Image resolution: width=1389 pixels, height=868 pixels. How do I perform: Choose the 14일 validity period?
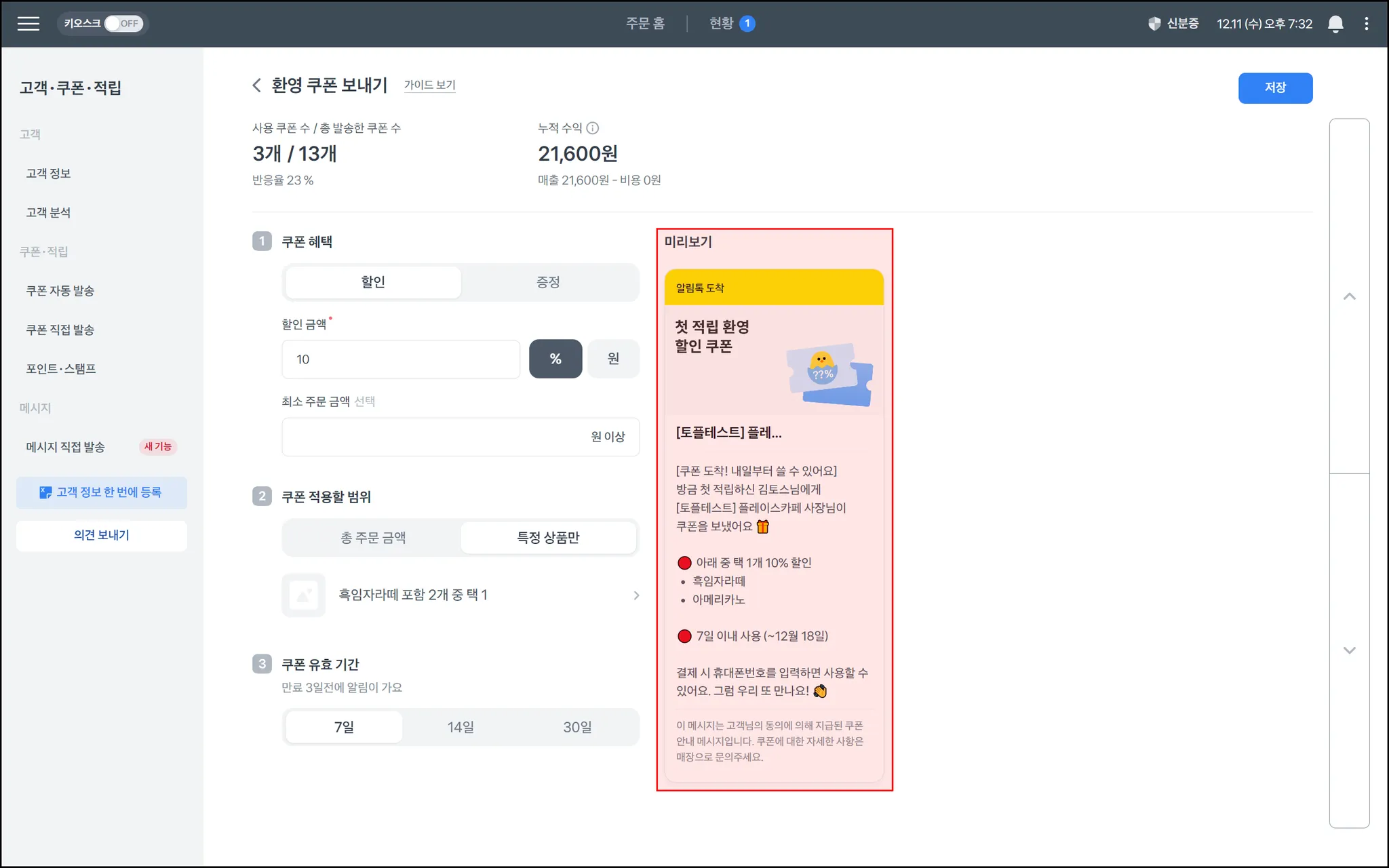(461, 727)
